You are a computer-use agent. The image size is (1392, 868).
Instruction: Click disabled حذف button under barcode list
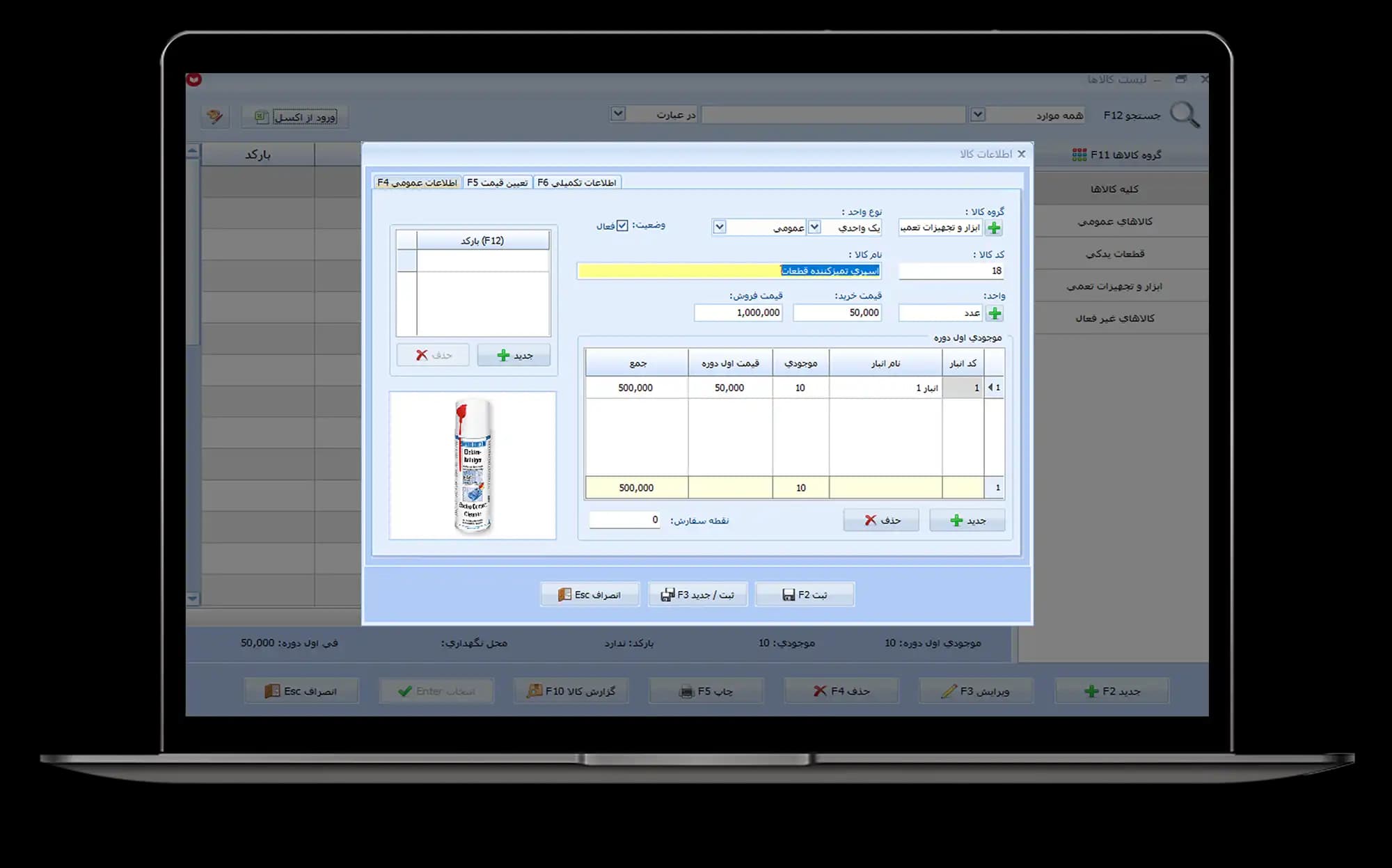pos(433,355)
